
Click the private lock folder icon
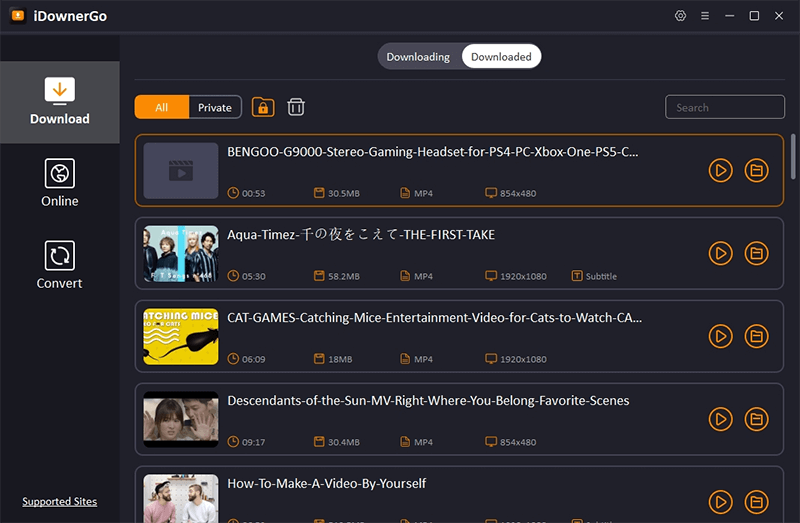[263, 107]
